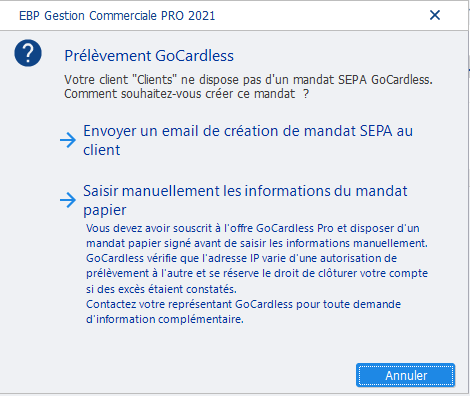
Task: Click the text 'Comment souhaitez-vous créer ce mandat ?'
Action: pos(187,94)
